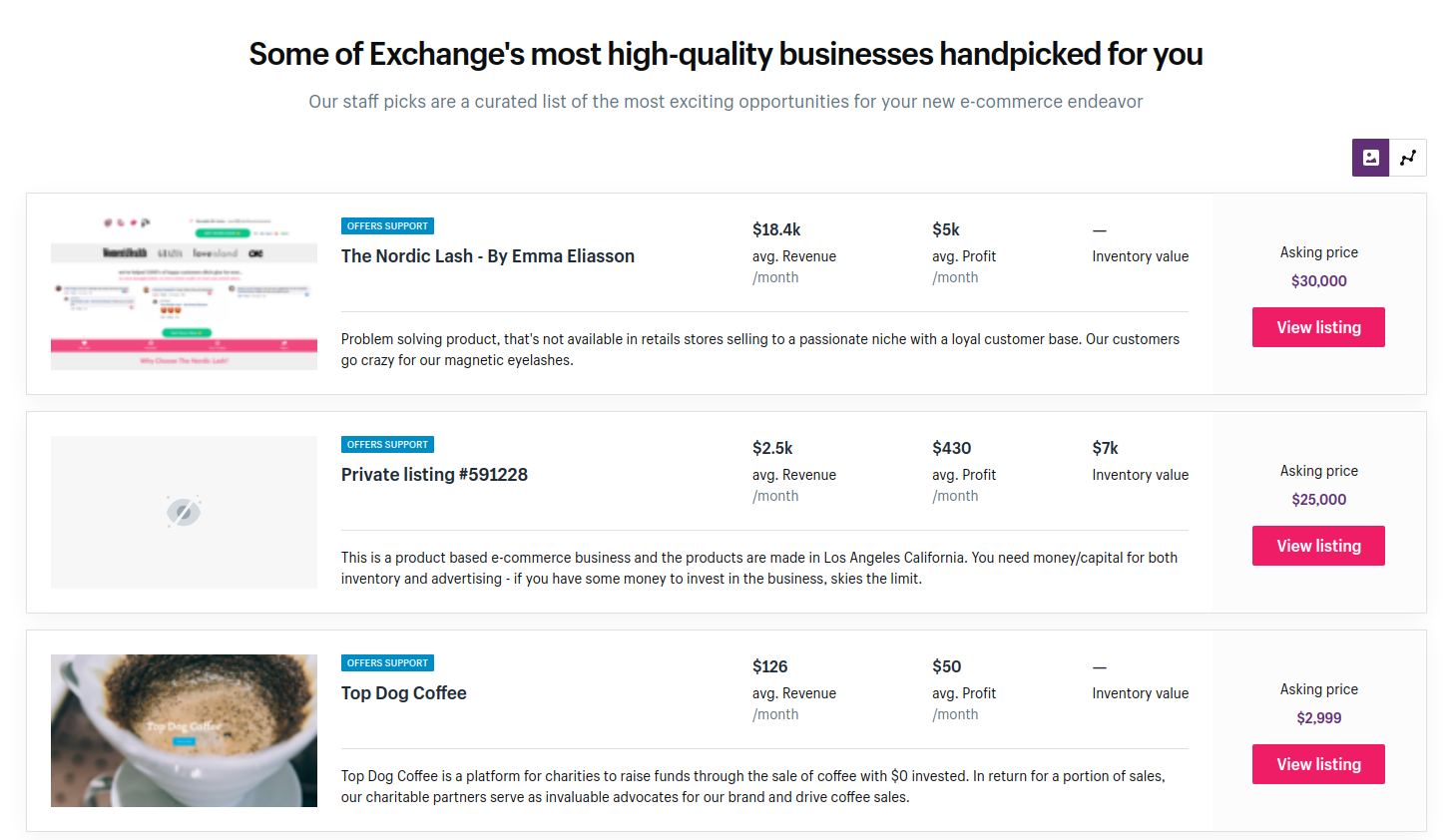This screenshot has width=1453, height=840.
Task: View listing for Private listing #591228
Action: point(1318,546)
